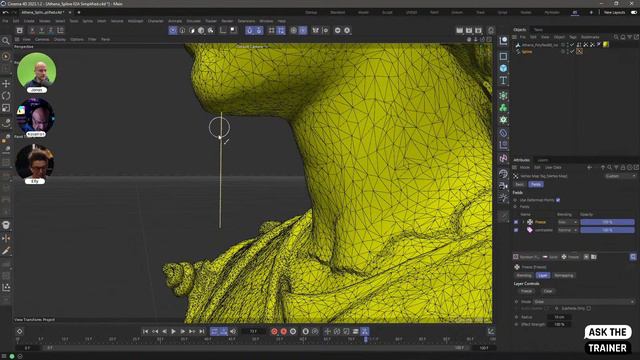Adjust Freeze layer opacity slider
640x360 pixels.
click(607, 222)
